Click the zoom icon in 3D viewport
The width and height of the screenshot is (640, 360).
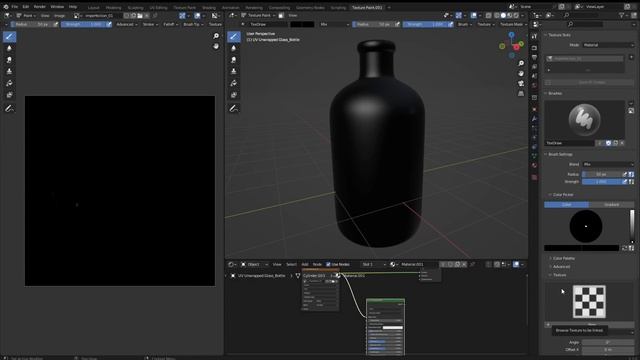521,63
